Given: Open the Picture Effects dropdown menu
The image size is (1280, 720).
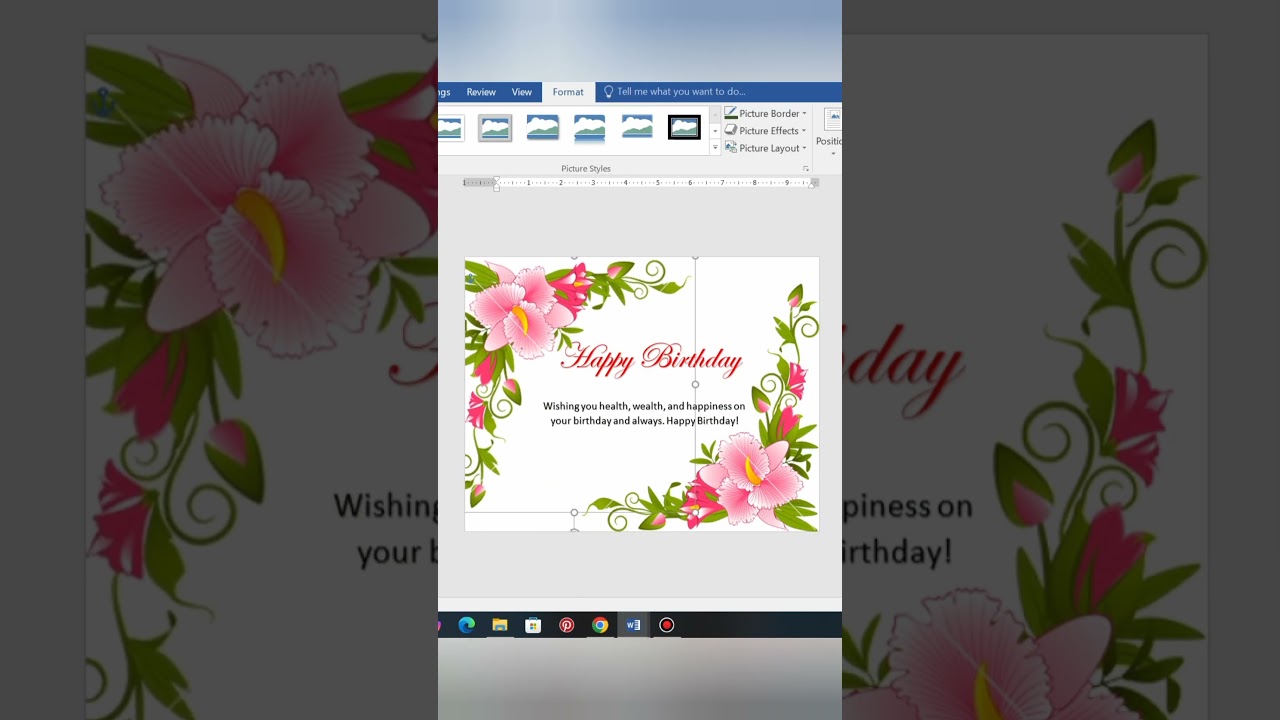Looking at the screenshot, I should [804, 131].
